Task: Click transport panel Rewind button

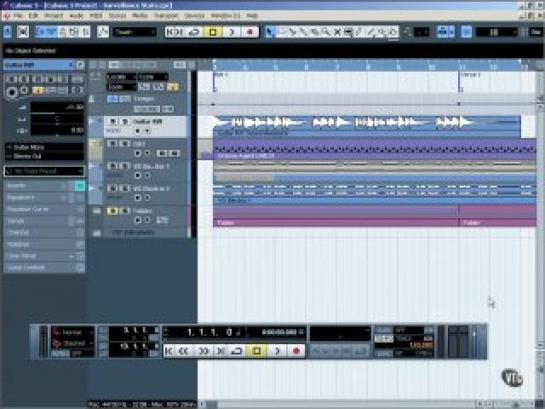Action: click(184, 351)
